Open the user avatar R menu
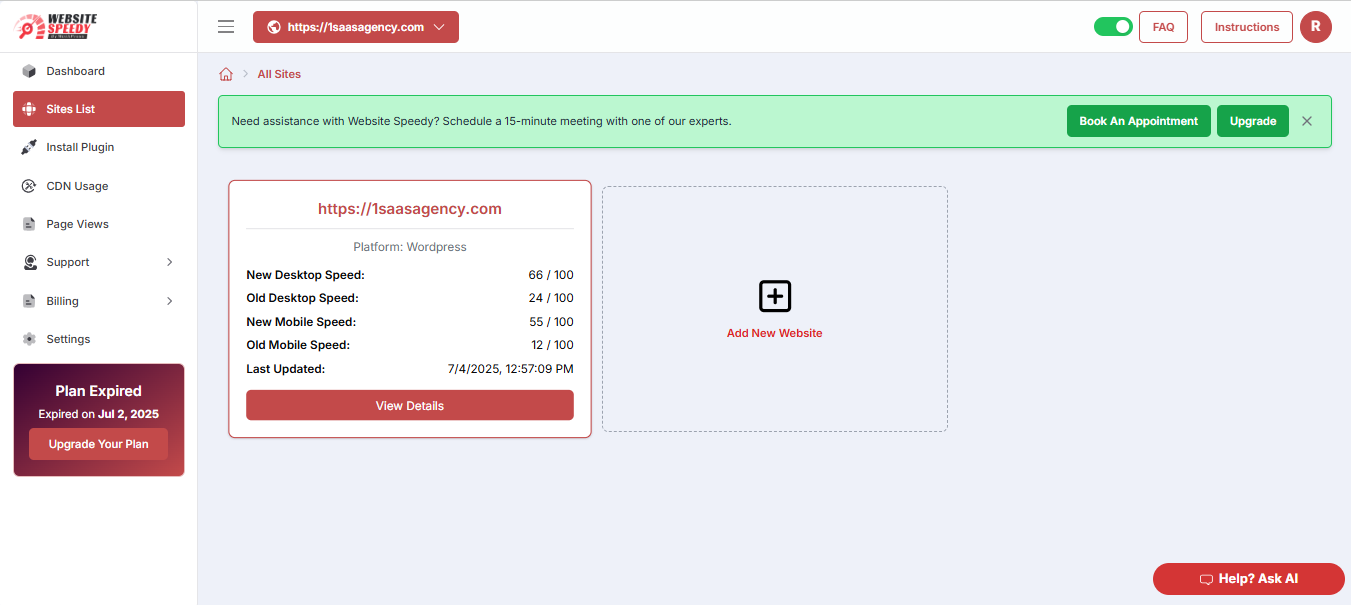The image size is (1351, 605). 1315,27
